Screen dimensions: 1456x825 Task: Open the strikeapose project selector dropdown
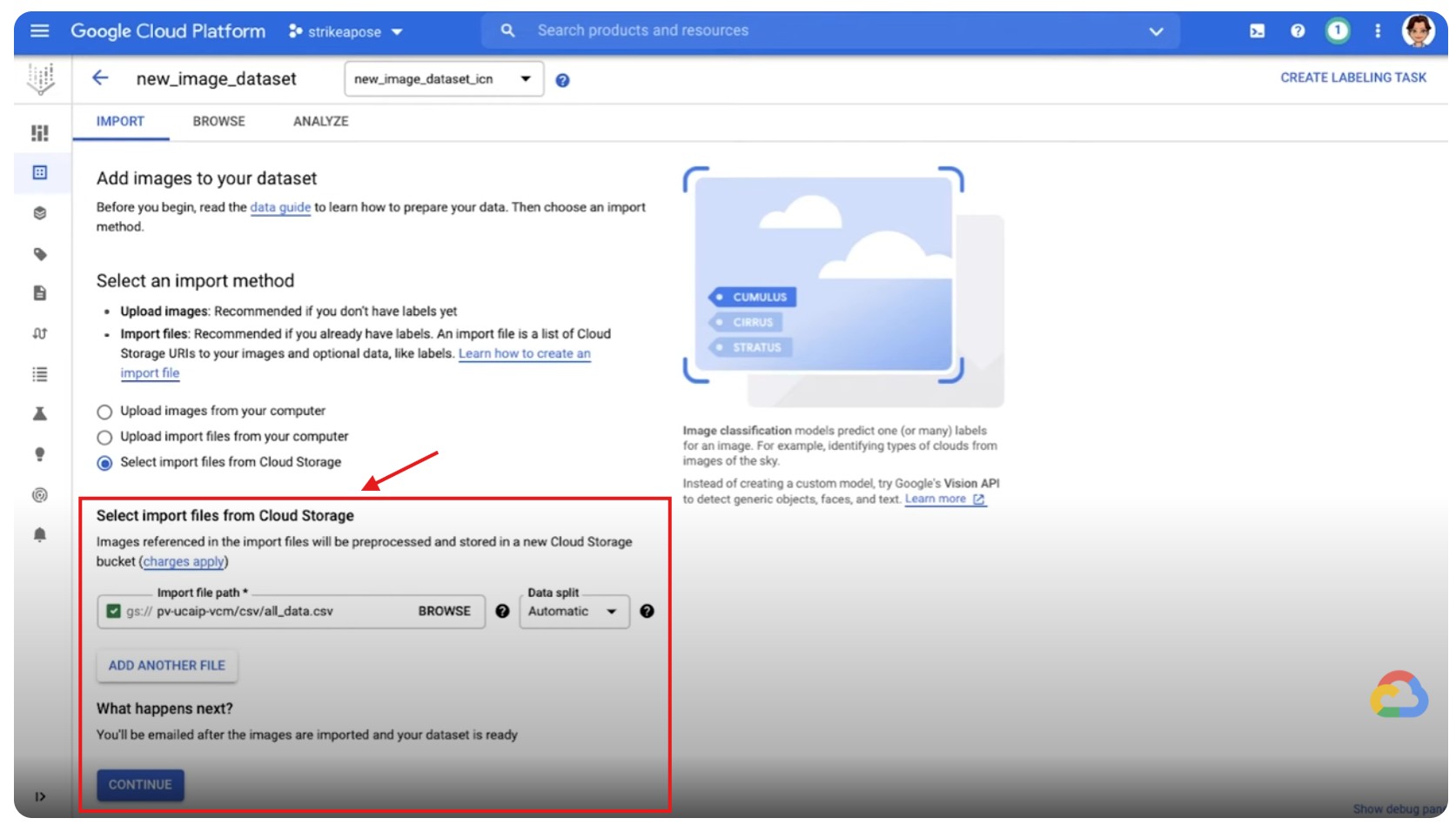click(x=346, y=31)
